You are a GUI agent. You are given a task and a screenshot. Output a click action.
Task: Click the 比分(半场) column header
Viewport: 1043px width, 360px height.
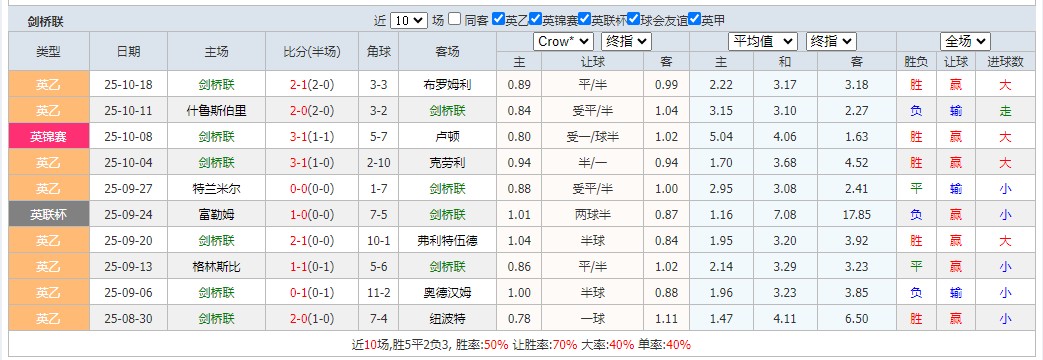pyautogui.click(x=312, y=51)
